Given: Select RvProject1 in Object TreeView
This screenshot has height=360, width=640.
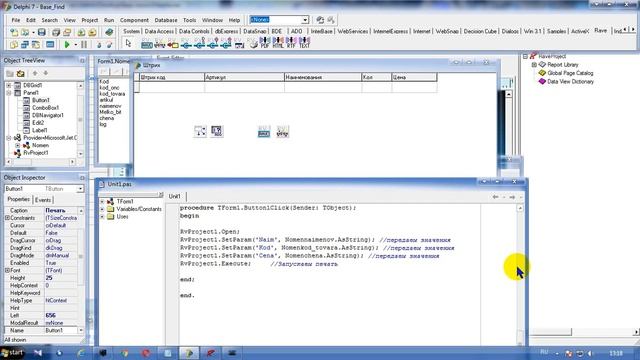Looking at the screenshot, I should (x=36, y=153).
